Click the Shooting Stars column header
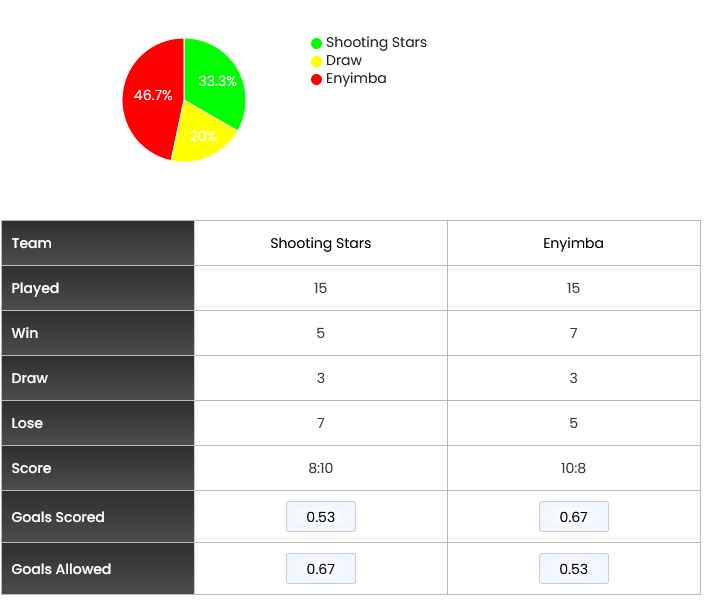709x600 pixels. click(321, 243)
